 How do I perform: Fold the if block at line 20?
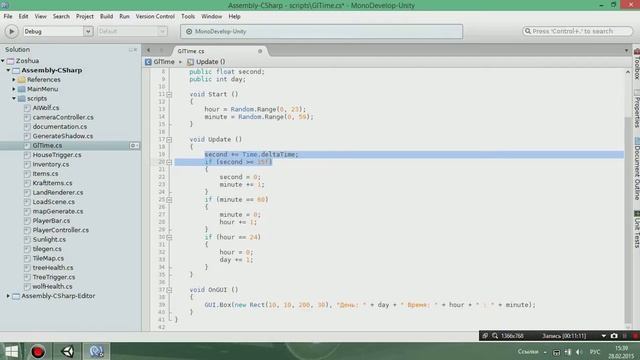169,162
